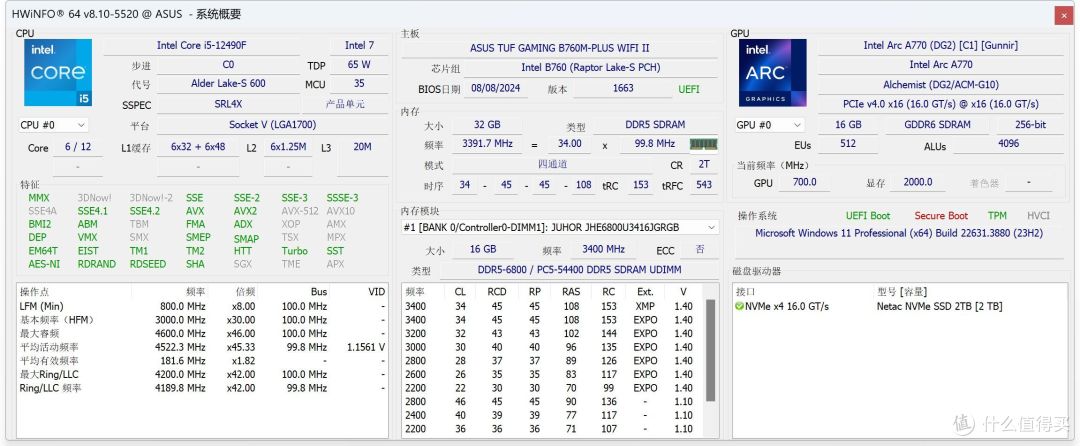Screen dimensions: 1080x446
Task: Click the 2000.0 memory clock value
Action: [917, 182]
